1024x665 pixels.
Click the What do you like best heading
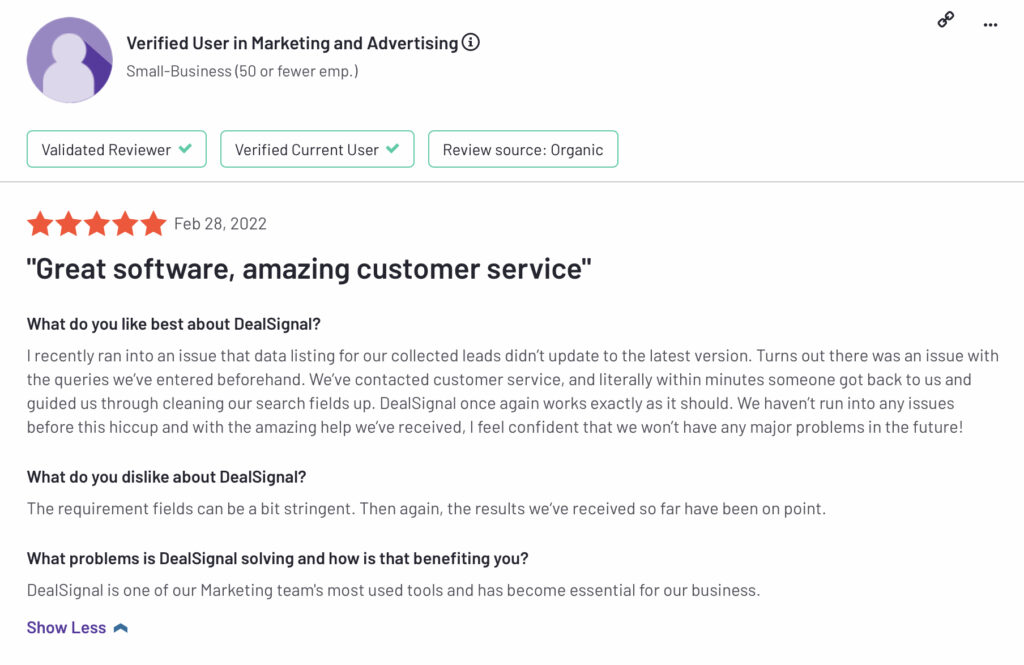[174, 324]
